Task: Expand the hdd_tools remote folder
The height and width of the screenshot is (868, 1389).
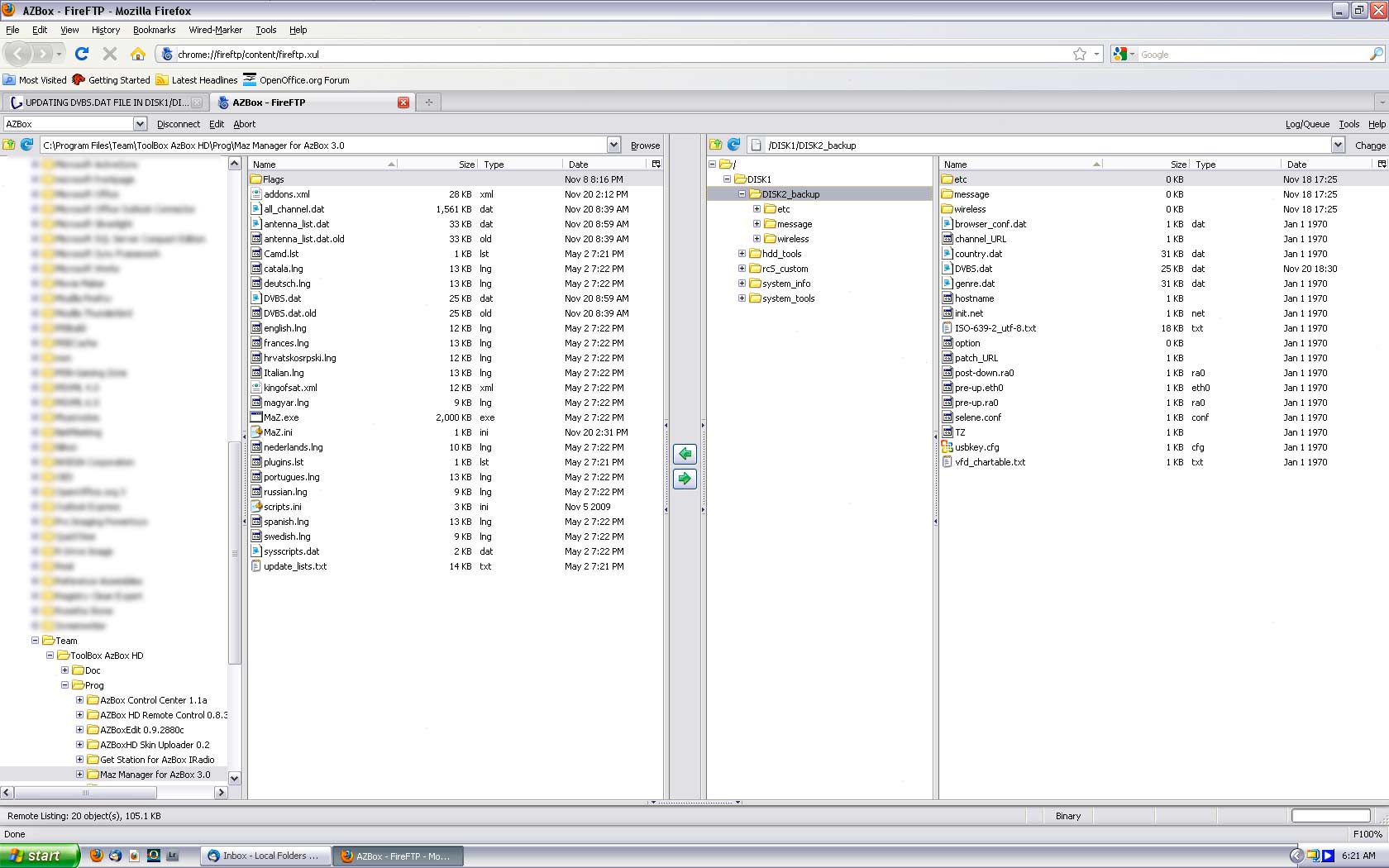Action: [x=742, y=254]
